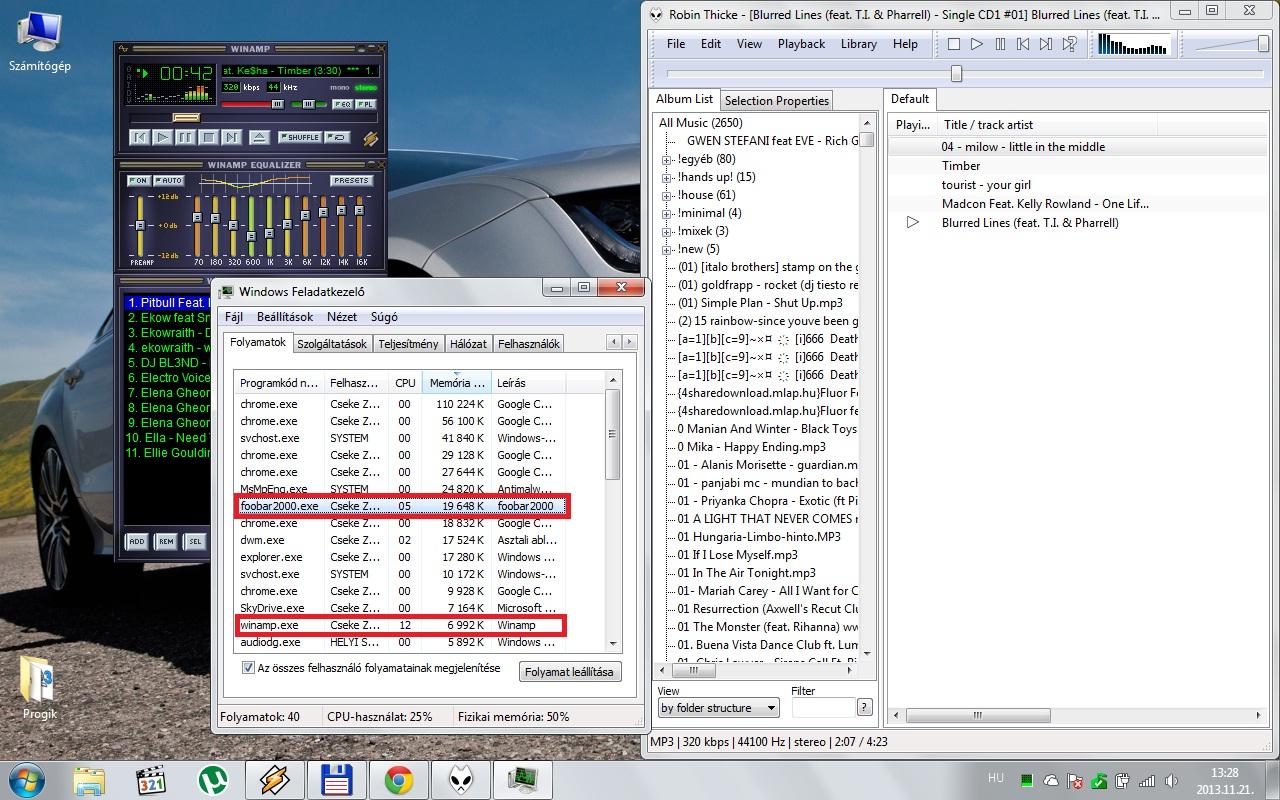Image resolution: width=1280 pixels, height=800 pixels.
Task: Open foobar2000 Playback menu
Action: point(801,44)
